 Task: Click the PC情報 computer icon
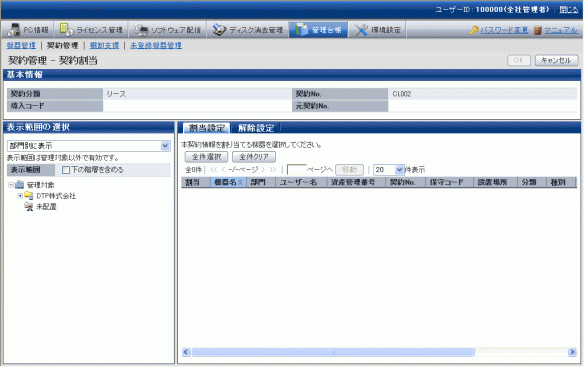(14, 29)
